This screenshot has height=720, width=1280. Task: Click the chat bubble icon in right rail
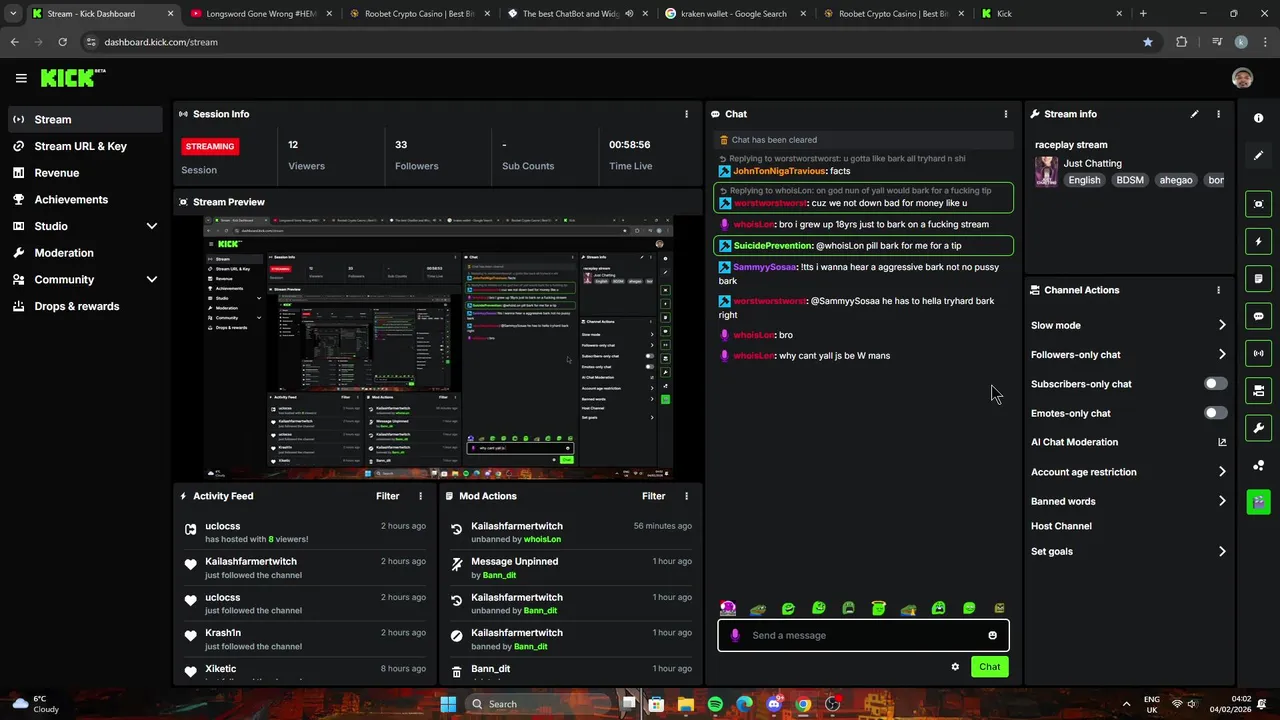coord(1258,316)
